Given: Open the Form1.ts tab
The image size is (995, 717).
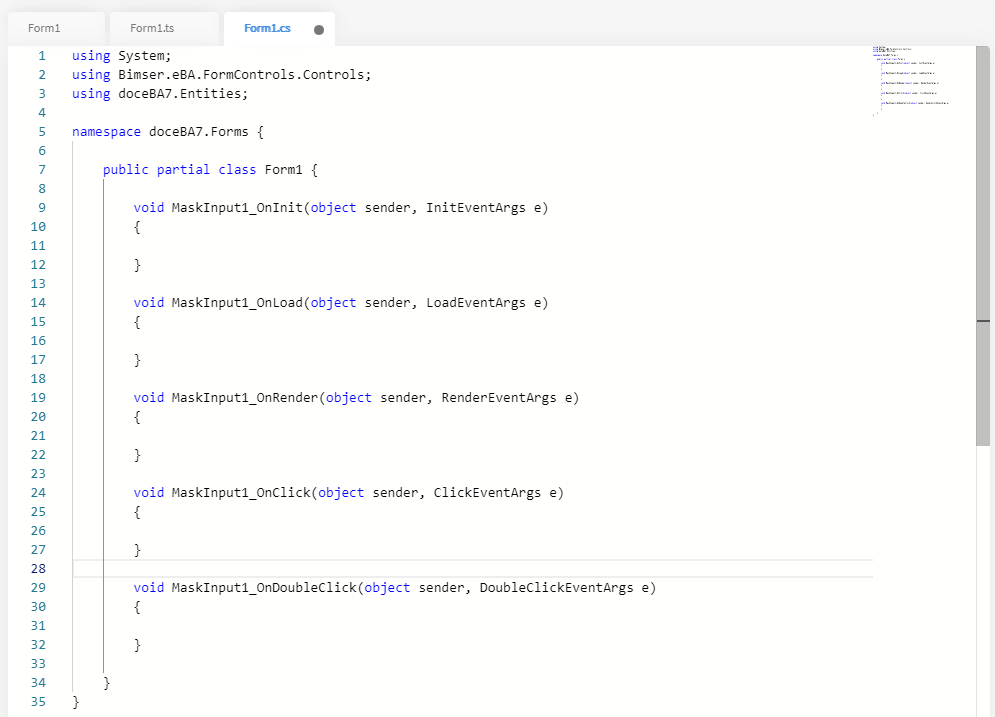Looking at the screenshot, I should (x=152, y=28).
